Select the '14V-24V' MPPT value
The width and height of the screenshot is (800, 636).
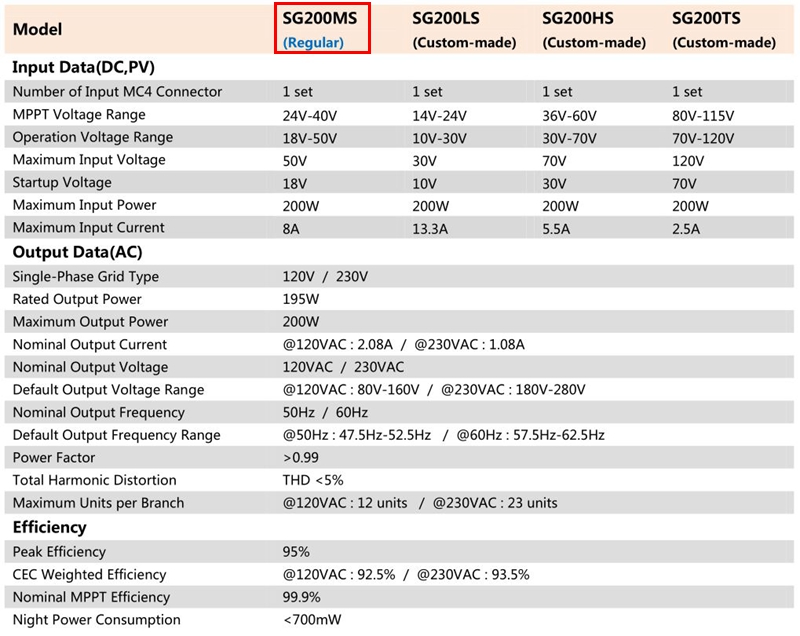(x=439, y=116)
